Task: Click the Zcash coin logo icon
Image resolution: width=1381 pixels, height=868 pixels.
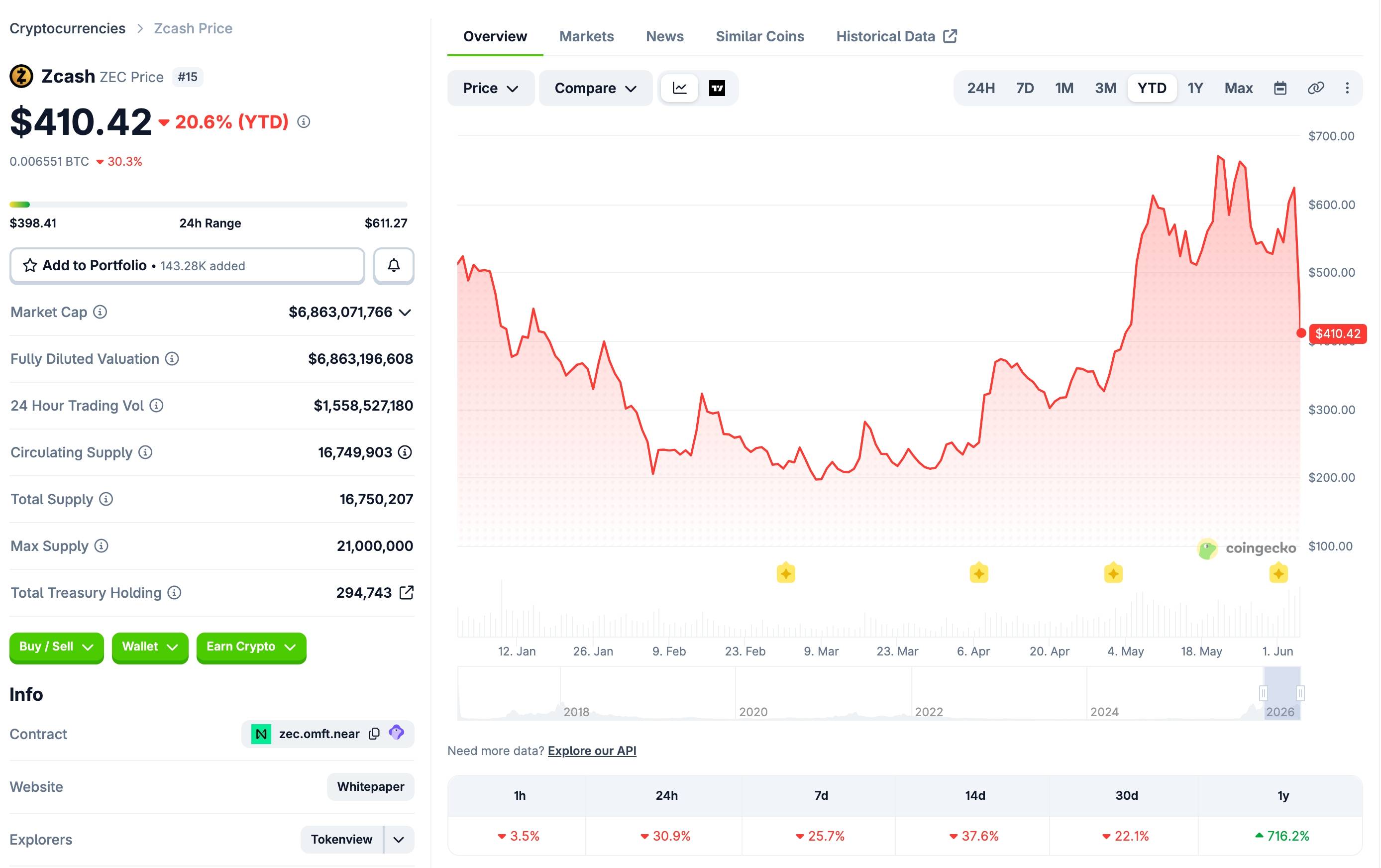Action: (x=21, y=76)
